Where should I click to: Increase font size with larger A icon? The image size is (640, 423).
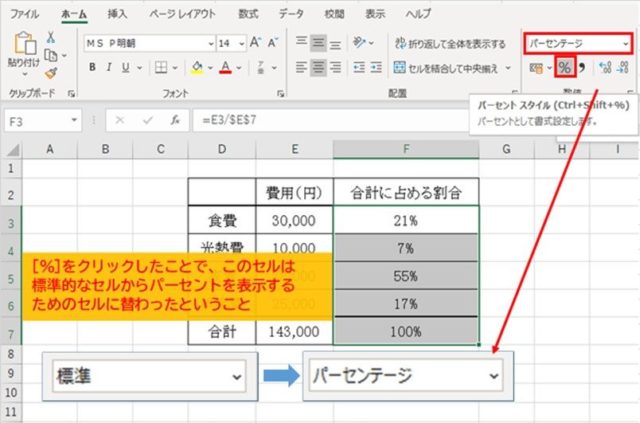pyautogui.click(x=256, y=42)
